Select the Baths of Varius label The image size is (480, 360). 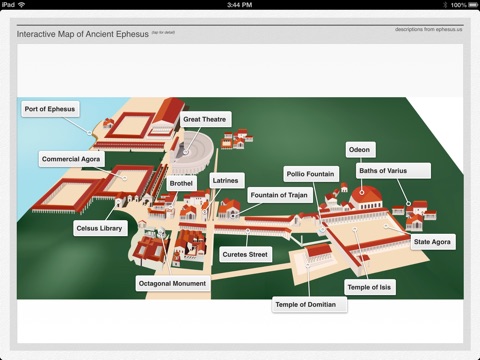coord(393,171)
